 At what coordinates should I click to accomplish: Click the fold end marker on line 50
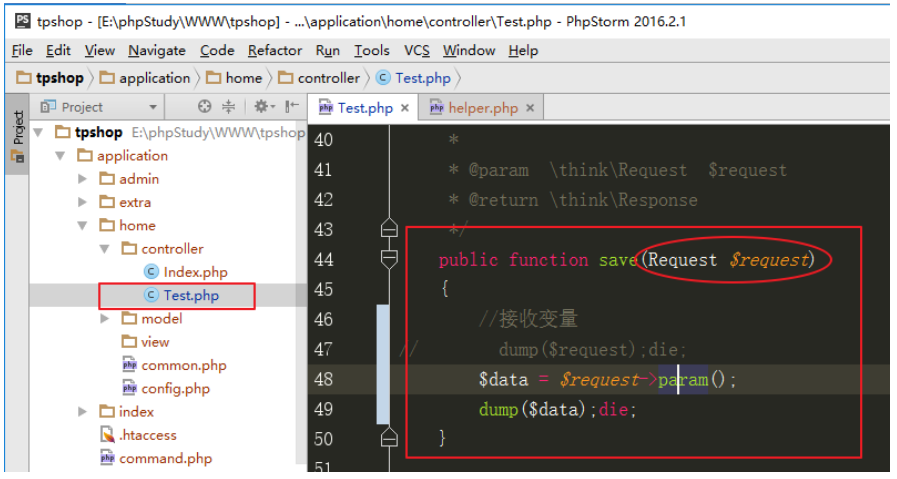(389, 437)
